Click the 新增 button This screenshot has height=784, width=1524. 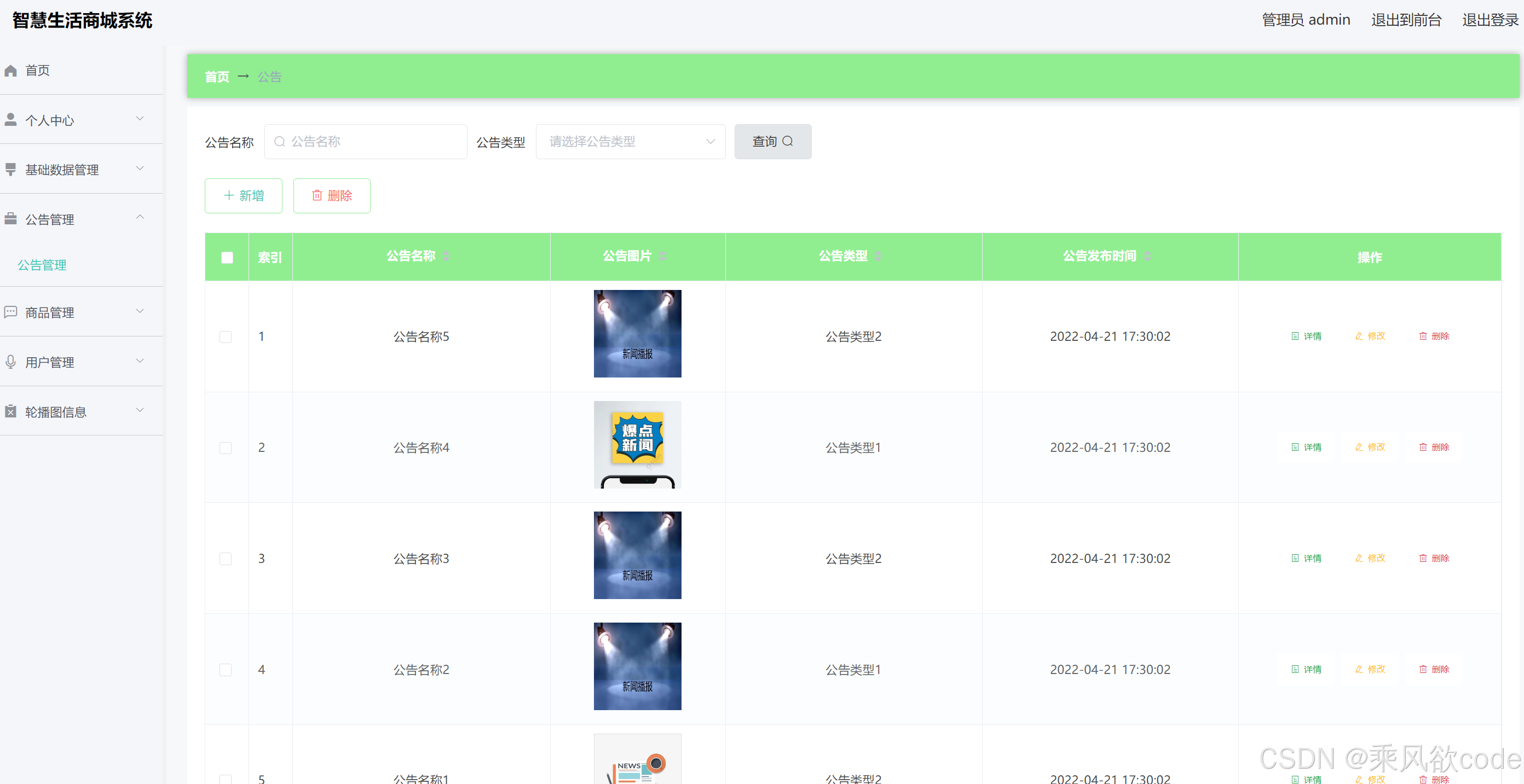click(243, 196)
